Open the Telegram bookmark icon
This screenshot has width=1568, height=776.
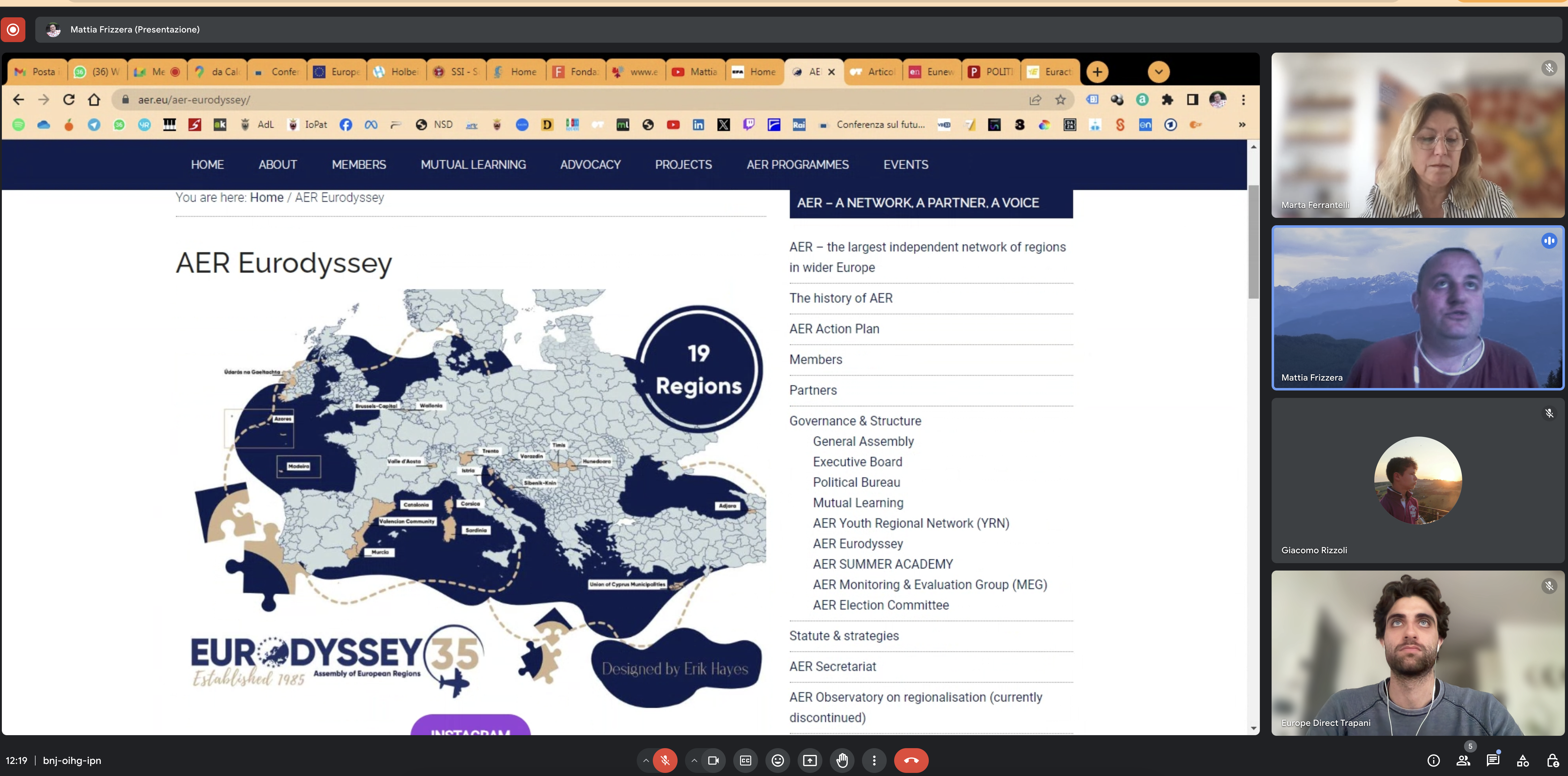point(94,125)
